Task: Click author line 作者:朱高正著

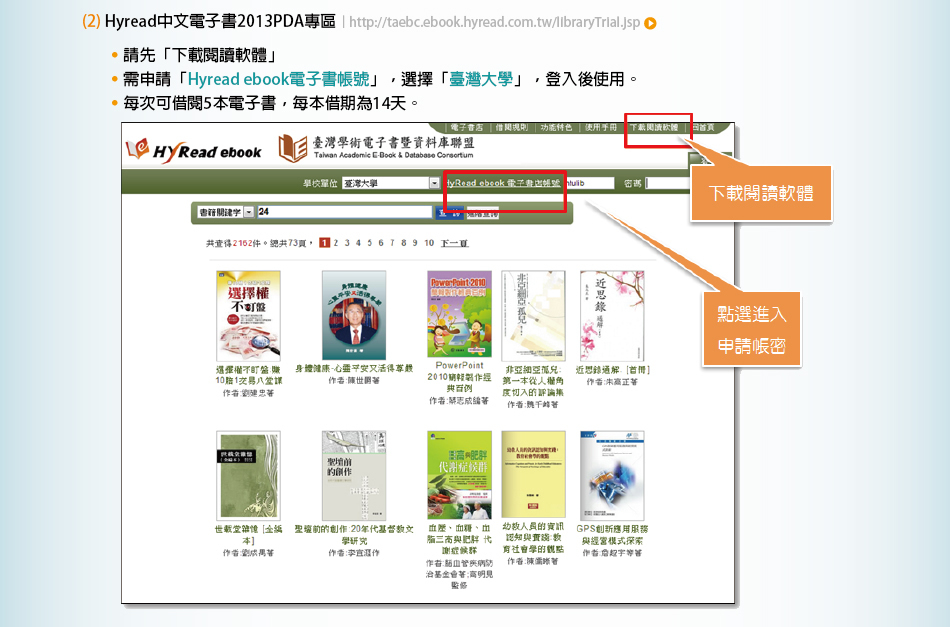Action: (612, 382)
